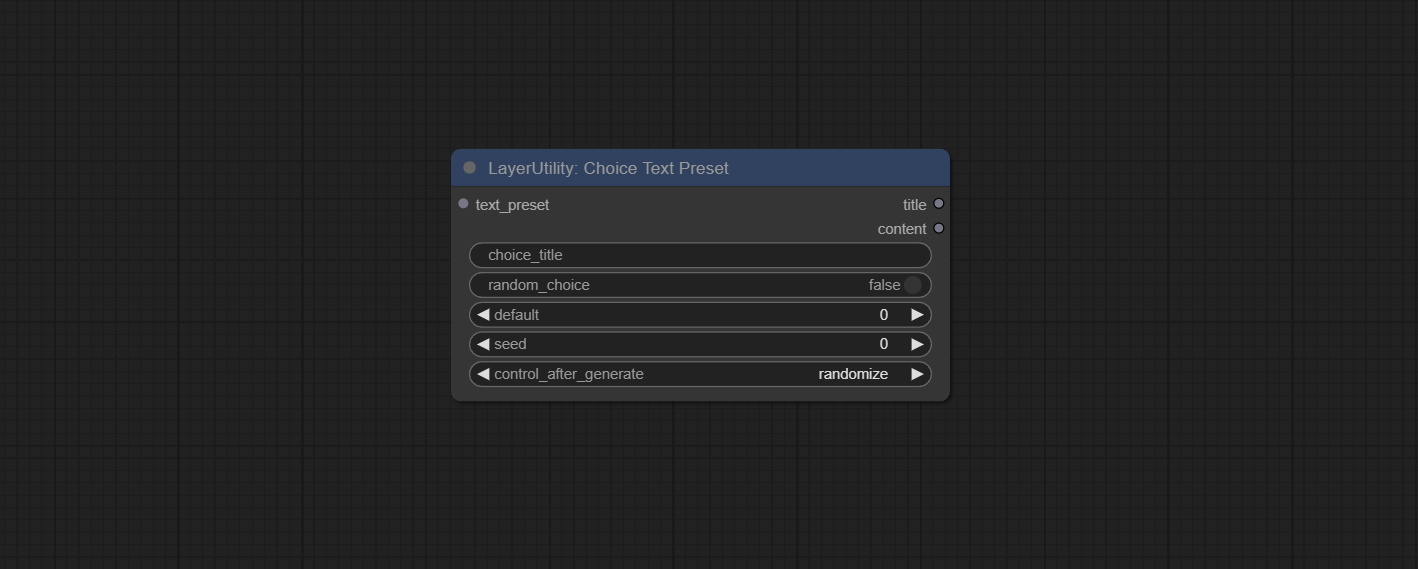The width and height of the screenshot is (1418, 569).
Task: Click the seed widget's value 0
Action: tap(883, 344)
